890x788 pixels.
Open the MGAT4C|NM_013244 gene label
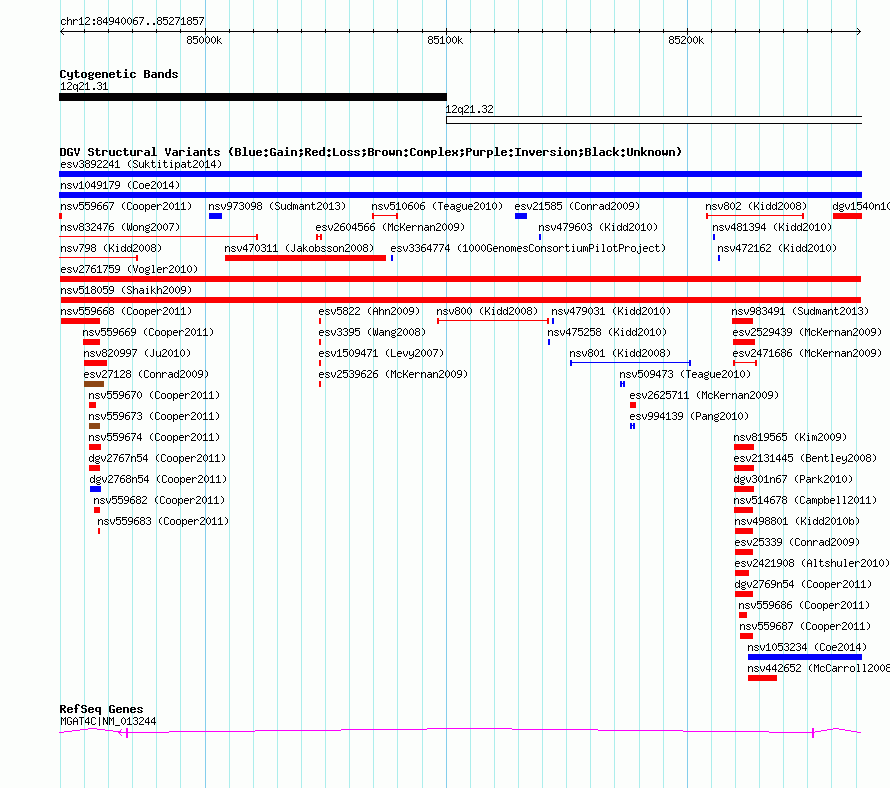tap(108, 721)
